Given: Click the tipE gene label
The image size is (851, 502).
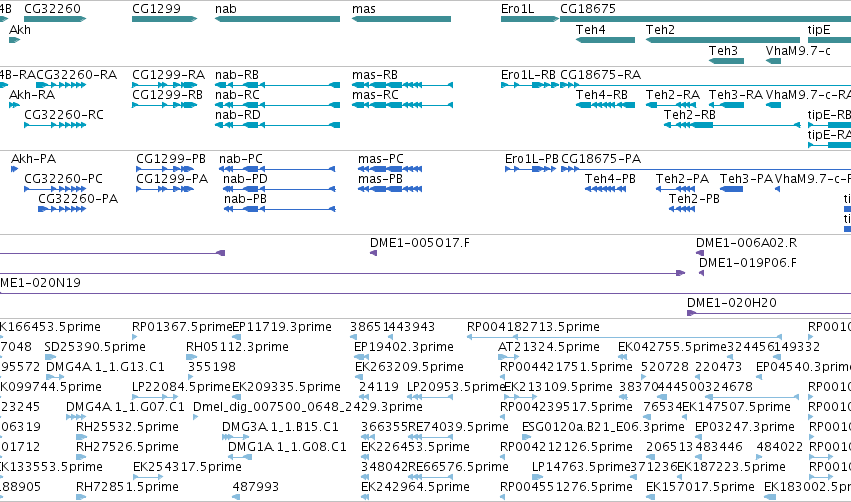Looking at the screenshot, I should 819,30.
